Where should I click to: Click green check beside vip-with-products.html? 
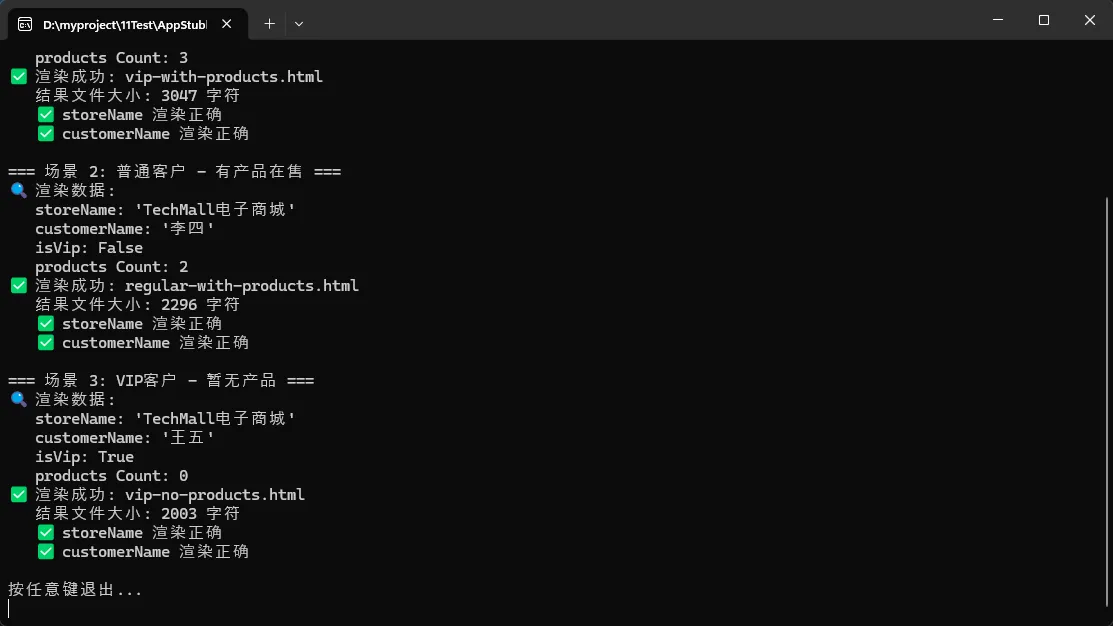(x=18, y=77)
